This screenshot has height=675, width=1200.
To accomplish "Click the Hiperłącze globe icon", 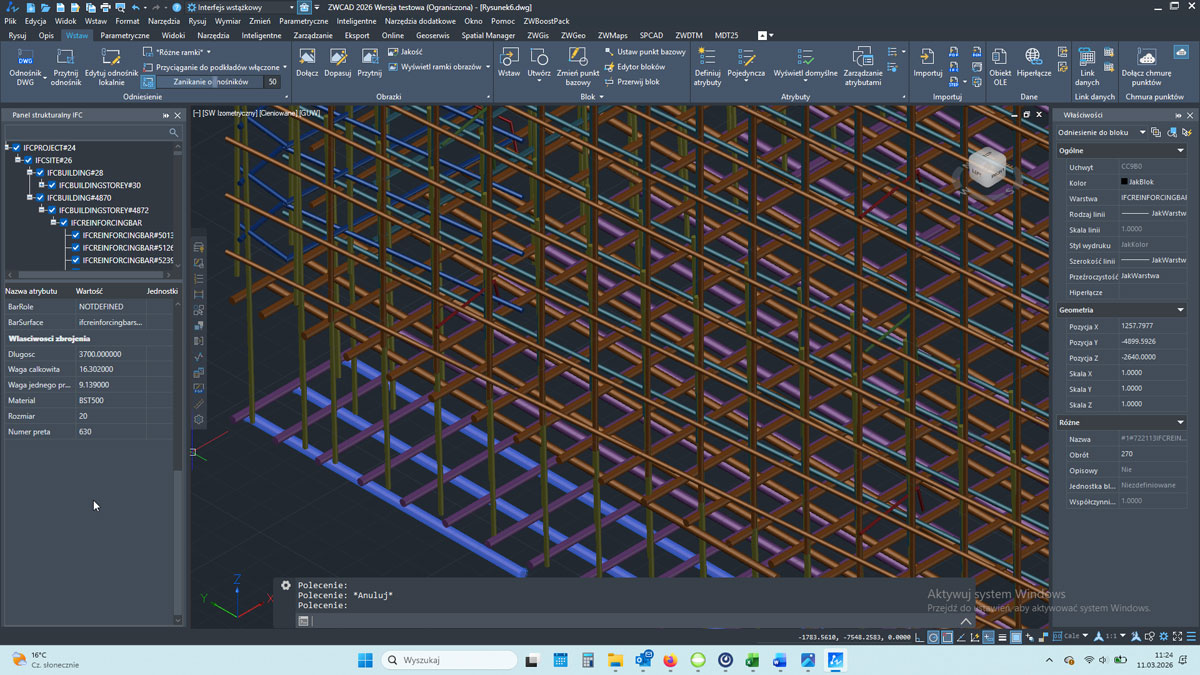I will tap(1033, 57).
